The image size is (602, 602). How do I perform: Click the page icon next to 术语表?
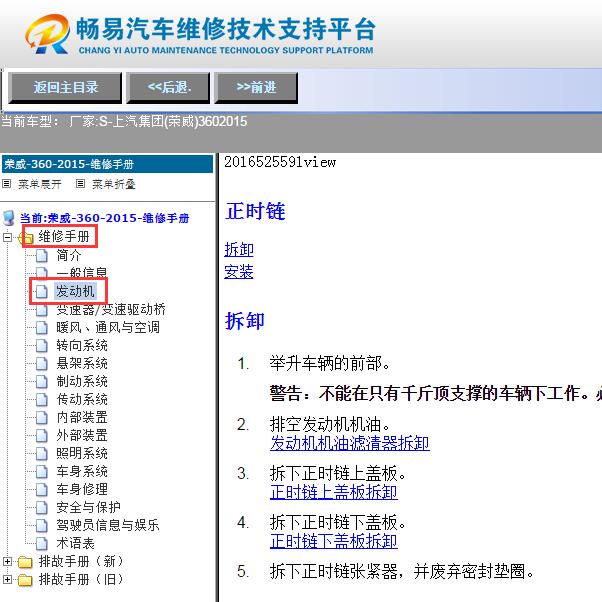pos(41,543)
